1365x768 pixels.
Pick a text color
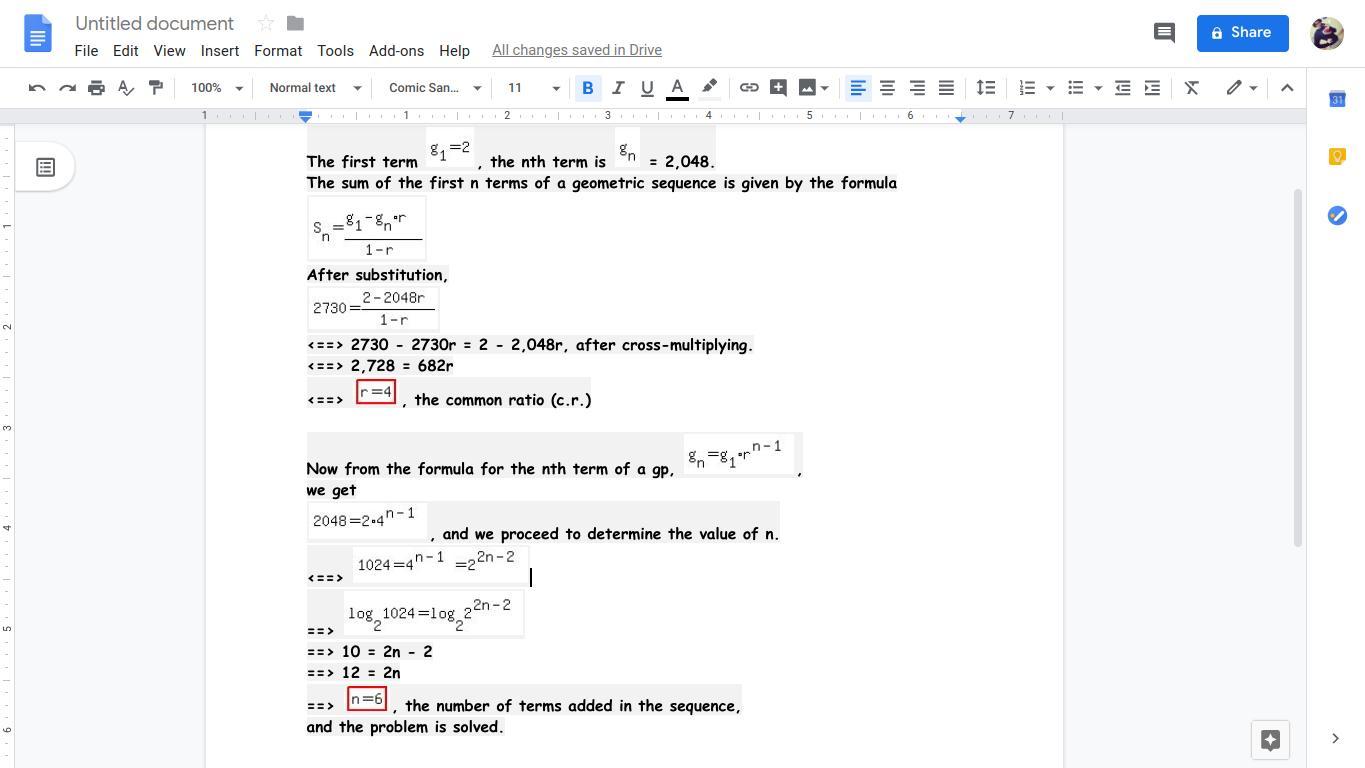coord(677,88)
